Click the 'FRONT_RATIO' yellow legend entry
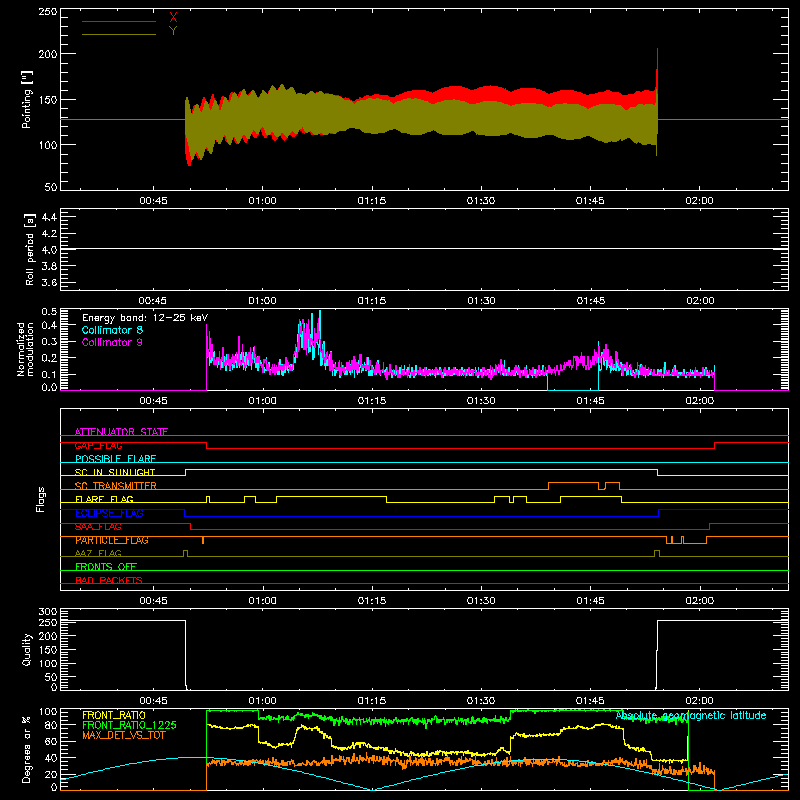The image size is (800, 800). [114, 715]
